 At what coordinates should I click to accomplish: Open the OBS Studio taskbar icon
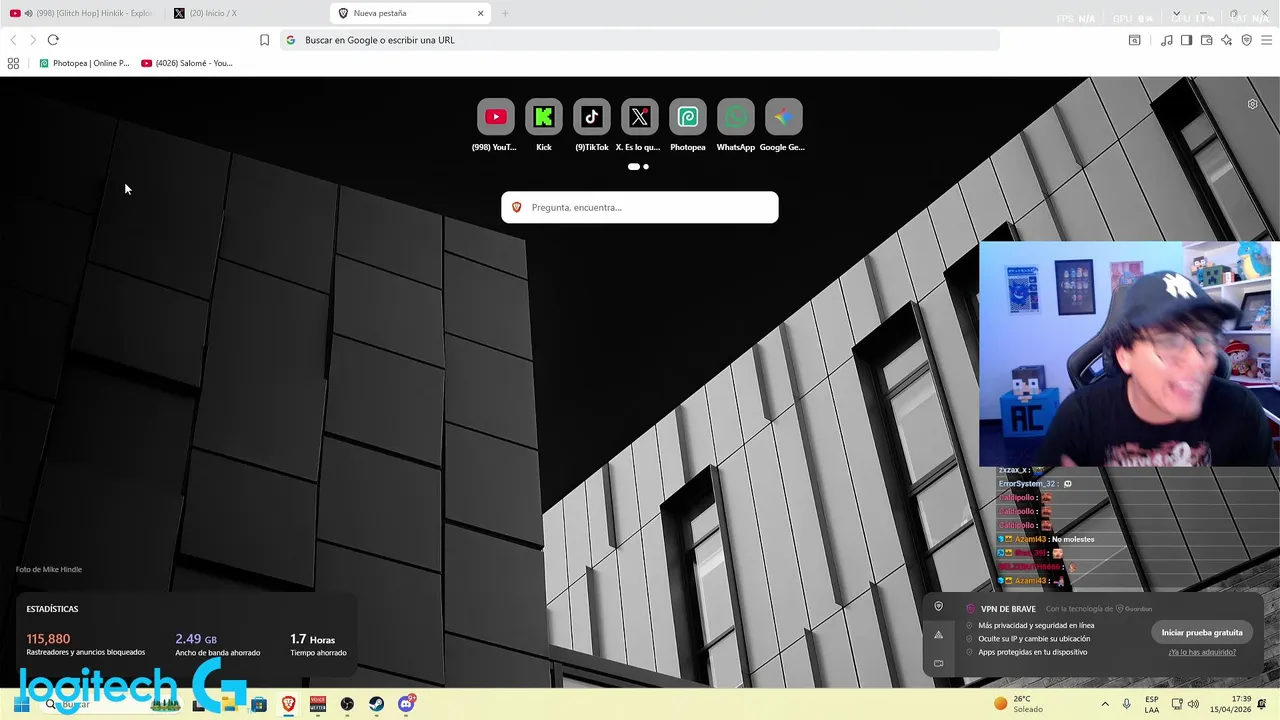(347, 704)
